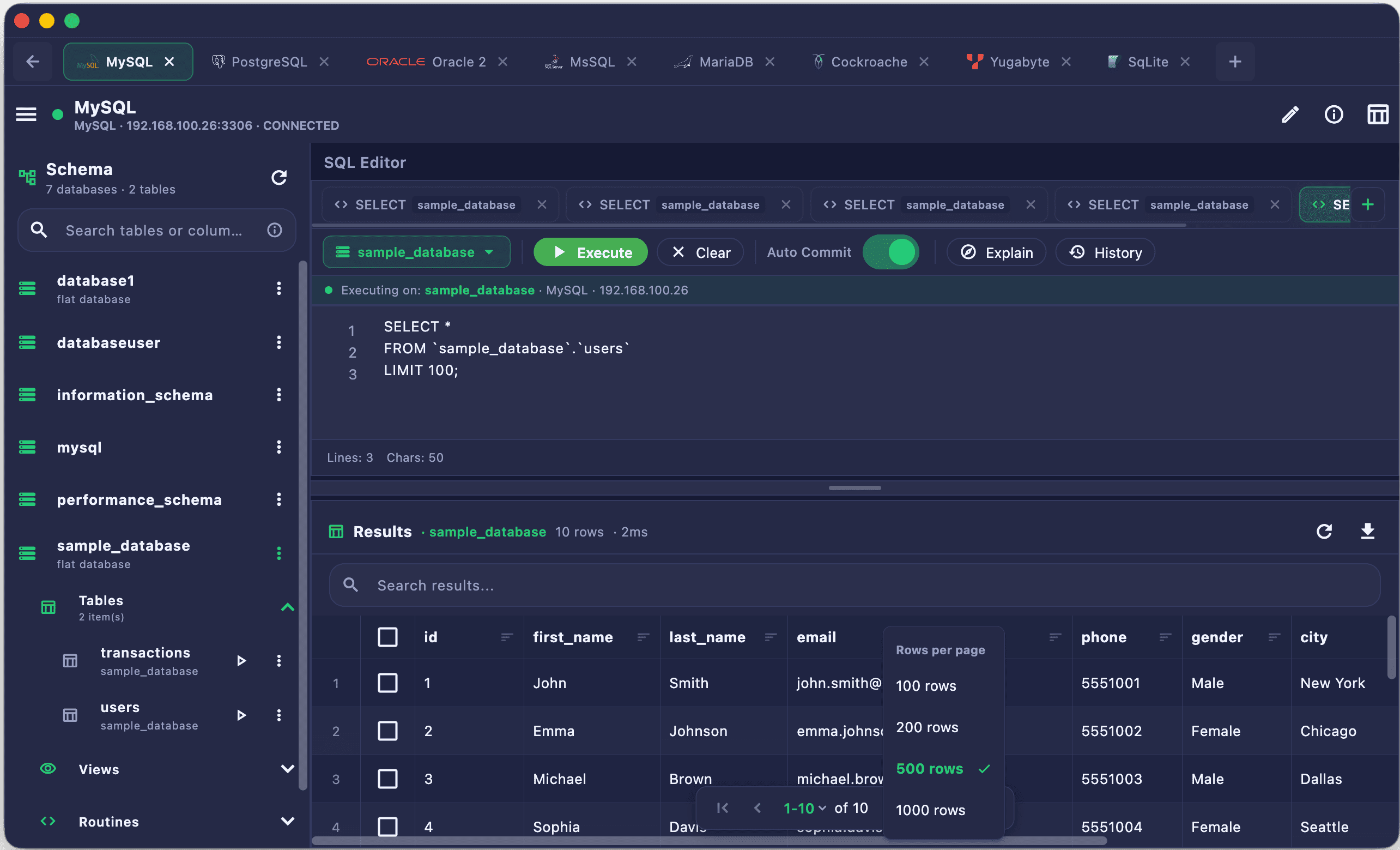The image size is (1400, 850).
Task: Select the row checkbox for Sophia
Action: tap(387, 826)
